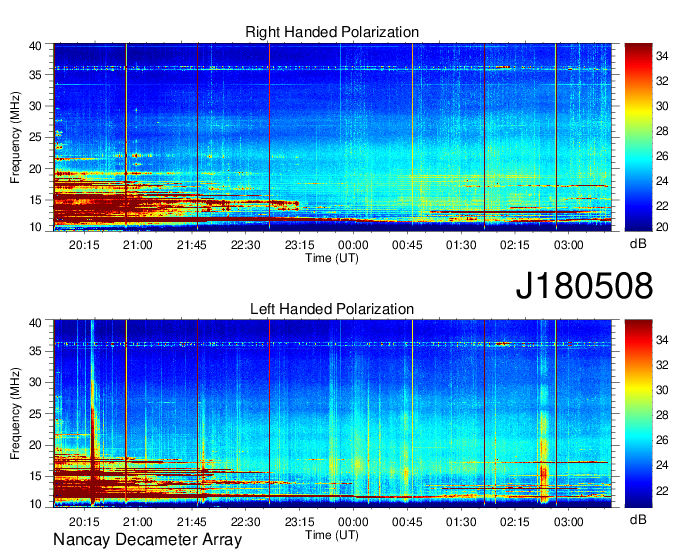This screenshot has width=680, height=552.
Task: Click the 34 dB value on upper colorbar
Action: pyautogui.click(x=662, y=56)
